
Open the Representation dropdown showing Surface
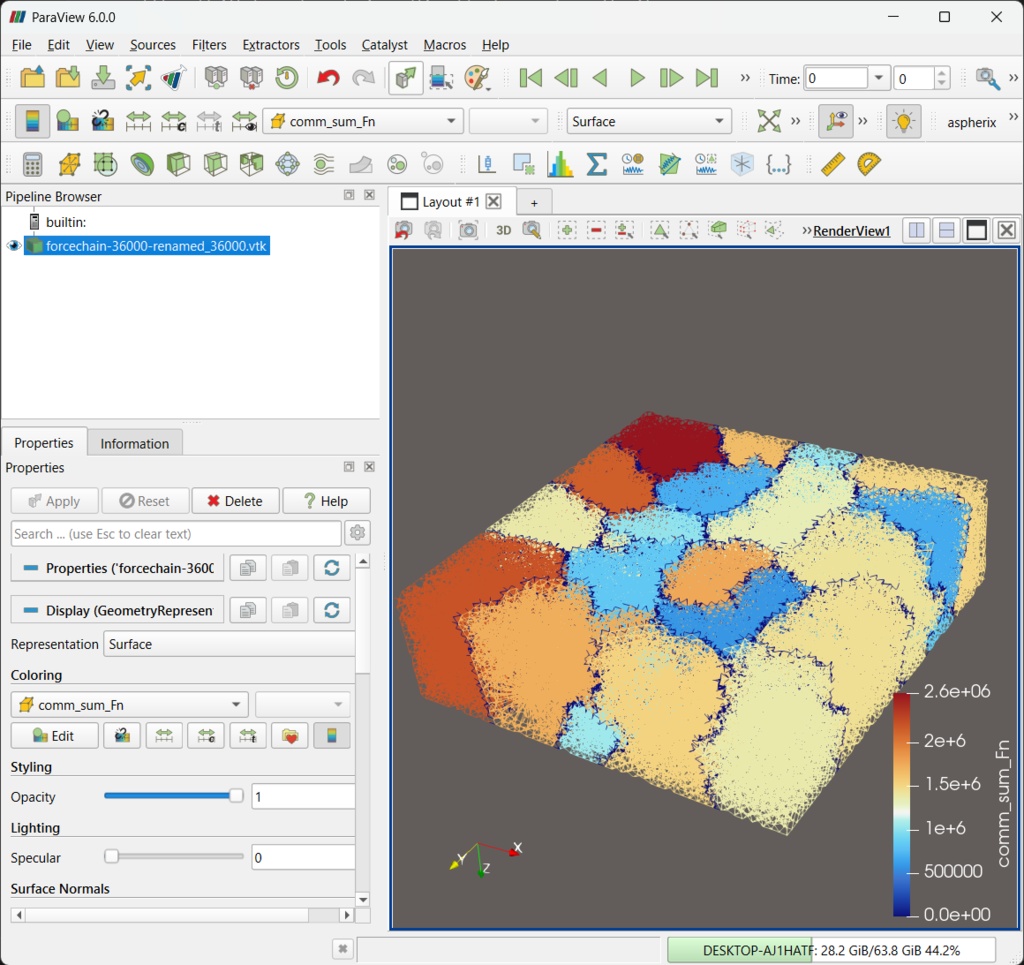coord(648,121)
